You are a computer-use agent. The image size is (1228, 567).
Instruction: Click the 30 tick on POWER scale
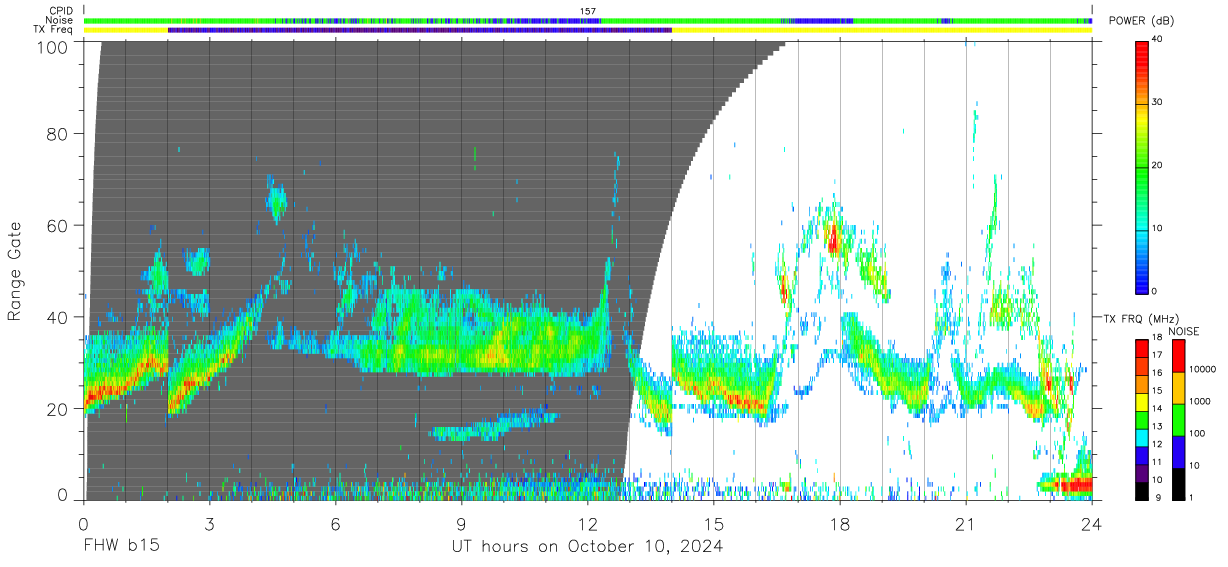(1158, 102)
